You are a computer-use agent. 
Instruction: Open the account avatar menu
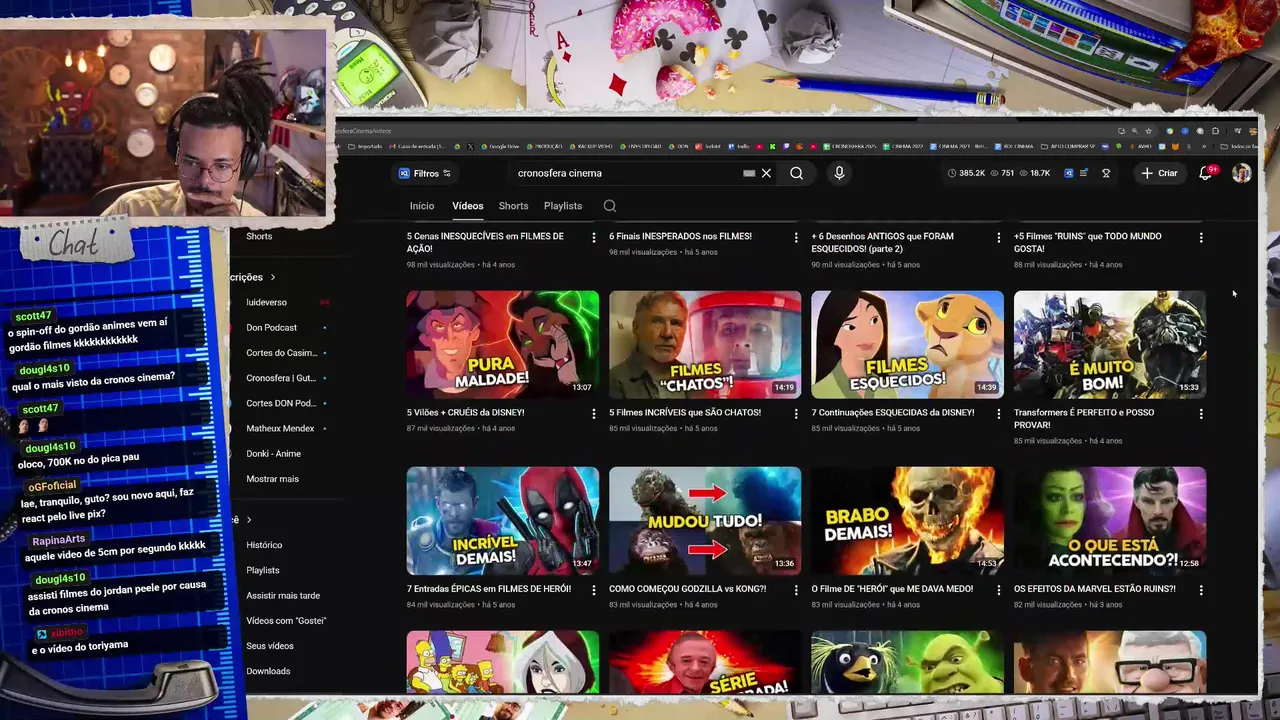click(1241, 173)
